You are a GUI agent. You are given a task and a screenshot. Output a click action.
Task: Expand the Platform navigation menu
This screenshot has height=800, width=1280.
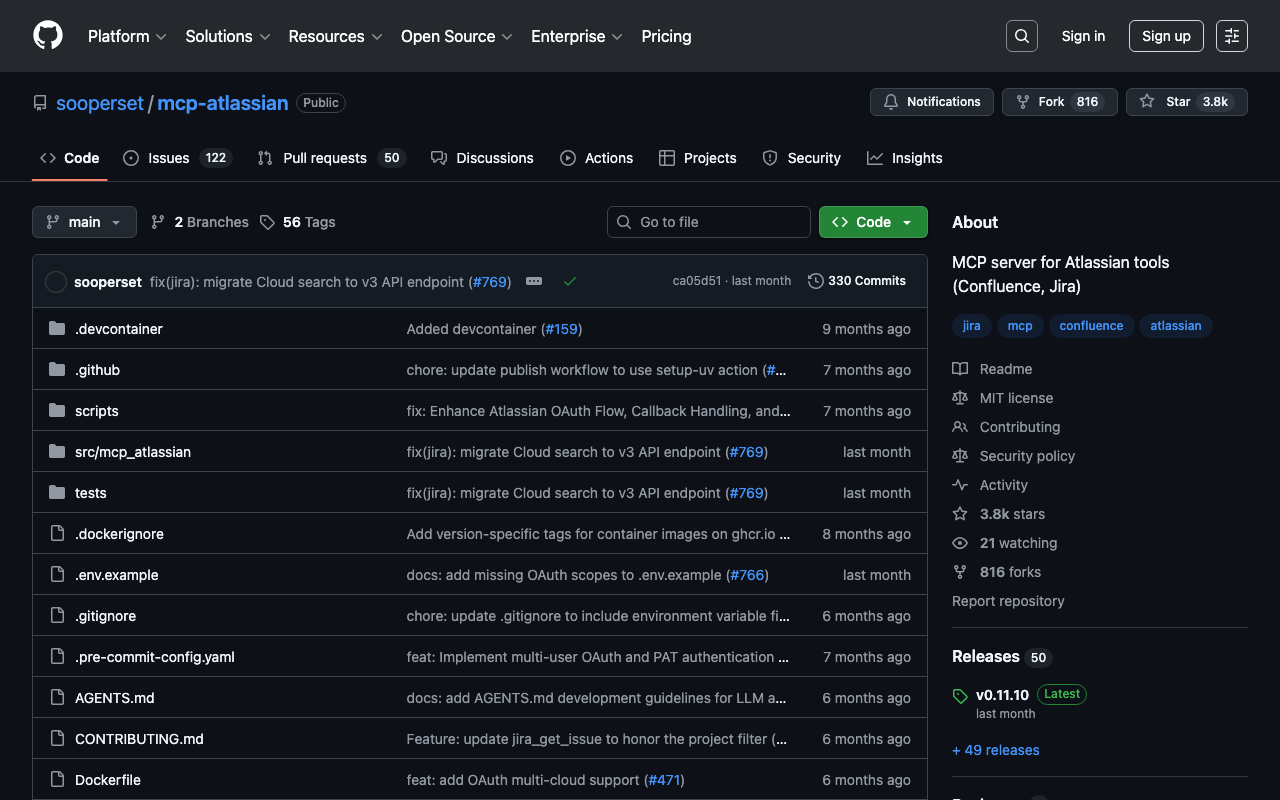(127, 36)
